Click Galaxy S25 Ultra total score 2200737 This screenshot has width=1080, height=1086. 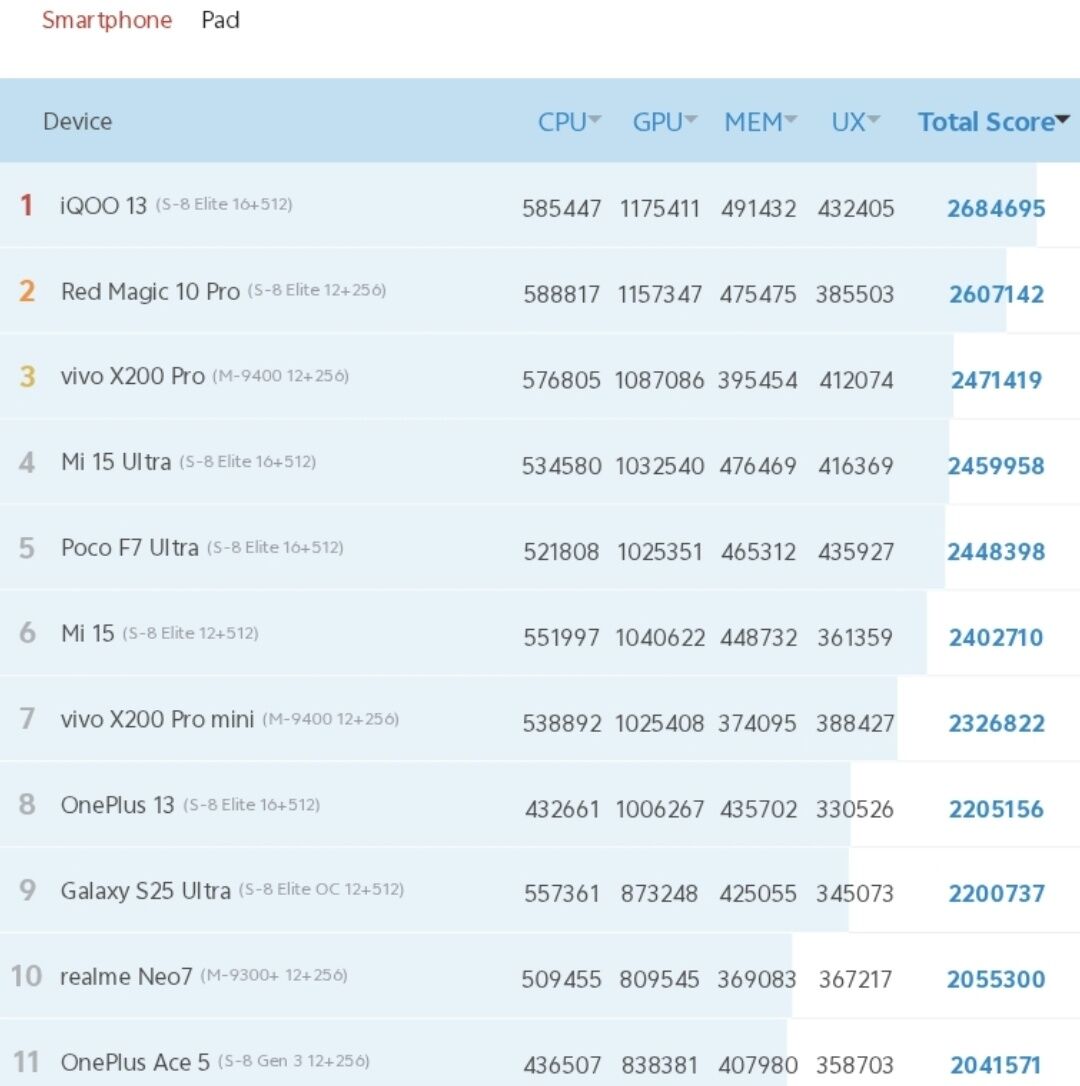point(996,893)
